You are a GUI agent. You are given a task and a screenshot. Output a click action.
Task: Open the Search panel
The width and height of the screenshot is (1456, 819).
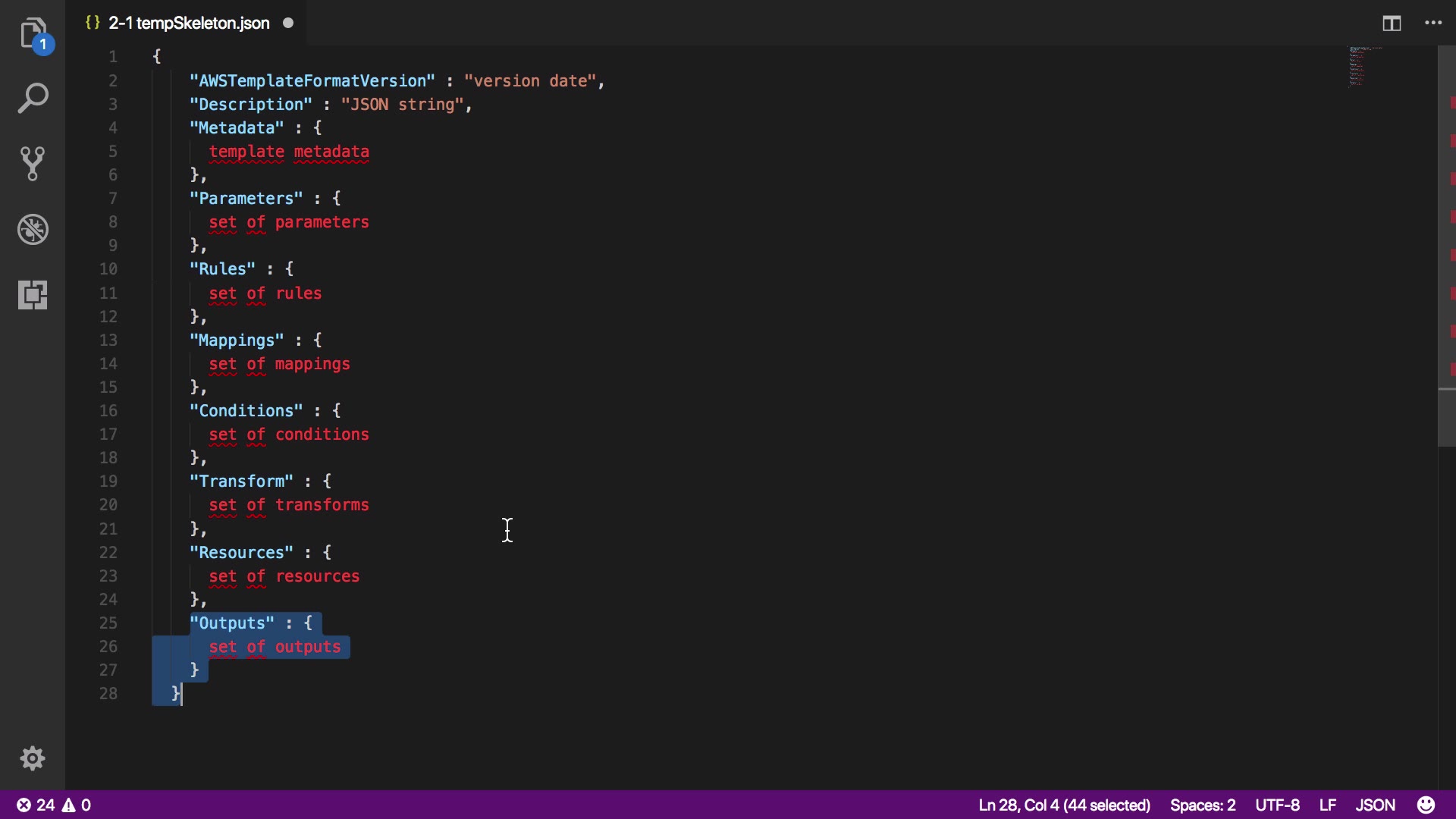pyautogui.click(x=33, y=99)
